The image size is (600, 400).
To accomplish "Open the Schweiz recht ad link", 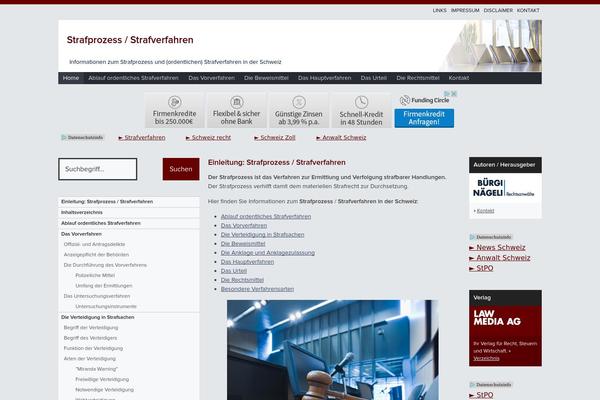I will (208, 137).
